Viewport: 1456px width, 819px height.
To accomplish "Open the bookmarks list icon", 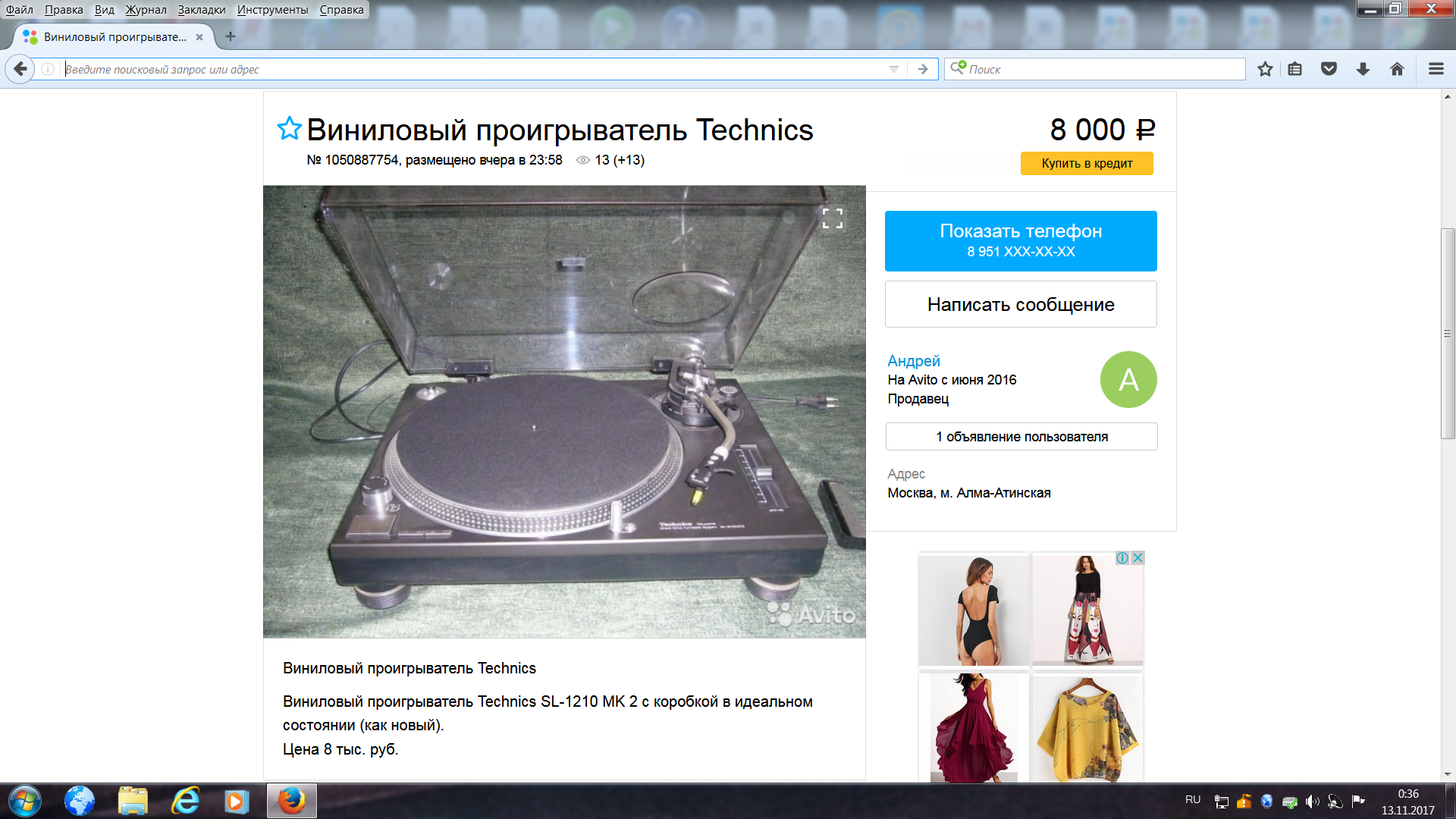I will [x=1295, y=69].
